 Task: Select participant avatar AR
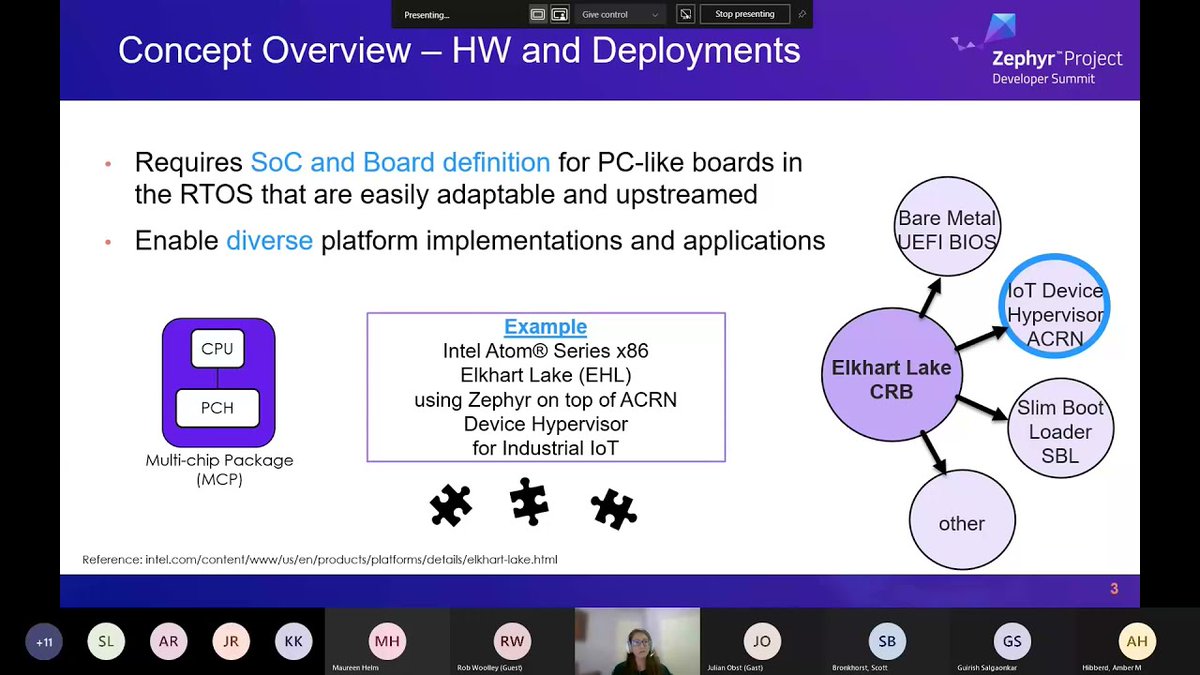[x=168, y=642]
